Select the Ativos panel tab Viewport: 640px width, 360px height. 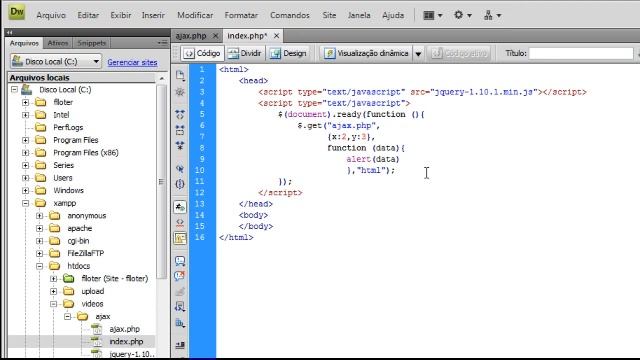click(x=58, y=43)
